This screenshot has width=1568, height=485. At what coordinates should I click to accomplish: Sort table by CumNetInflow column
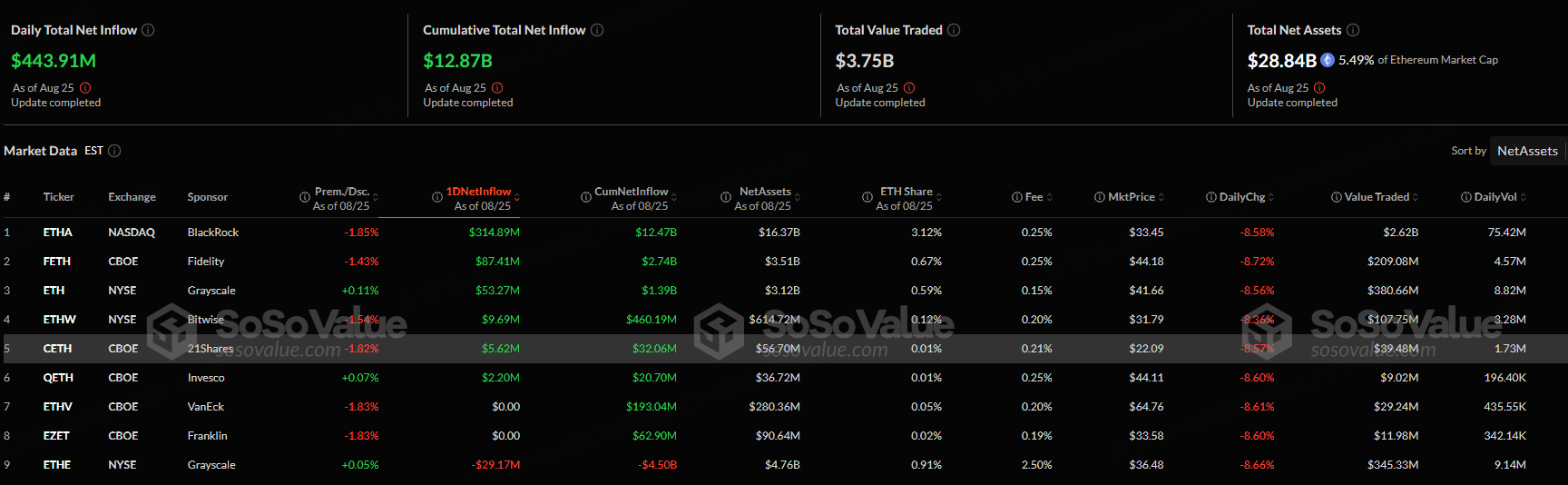click(x=632, y=192)
